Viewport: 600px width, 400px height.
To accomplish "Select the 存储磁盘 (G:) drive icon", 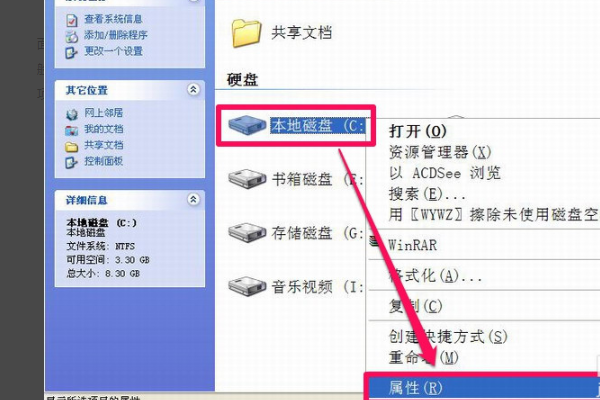I will 247,232.
